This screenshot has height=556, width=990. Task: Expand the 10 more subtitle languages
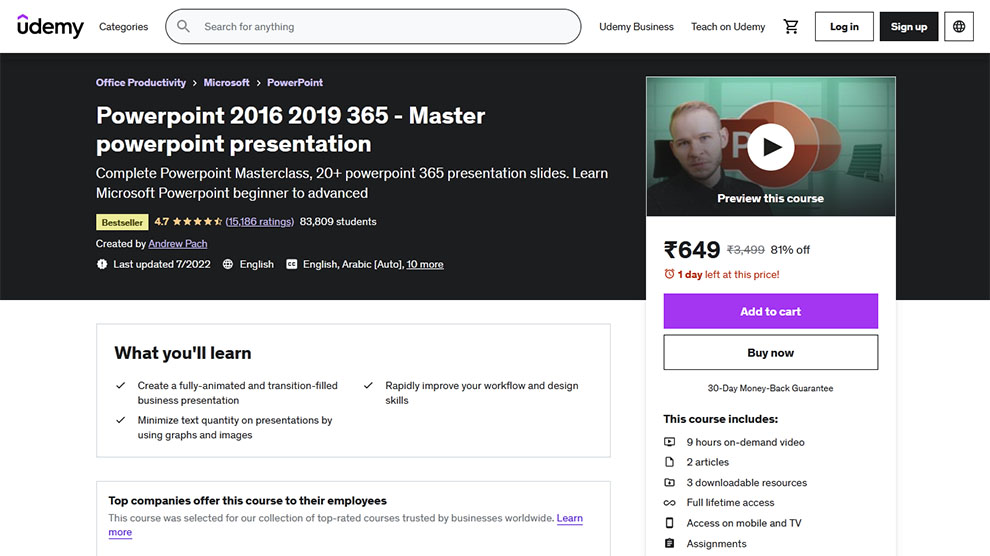pyautogui.click(x=425, y=265)
